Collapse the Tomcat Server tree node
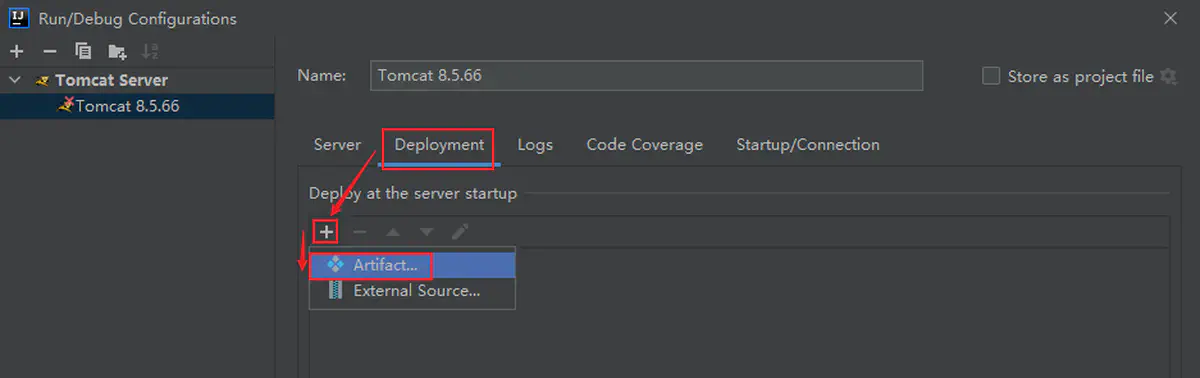1200x378 pixels. click(15, 80)
